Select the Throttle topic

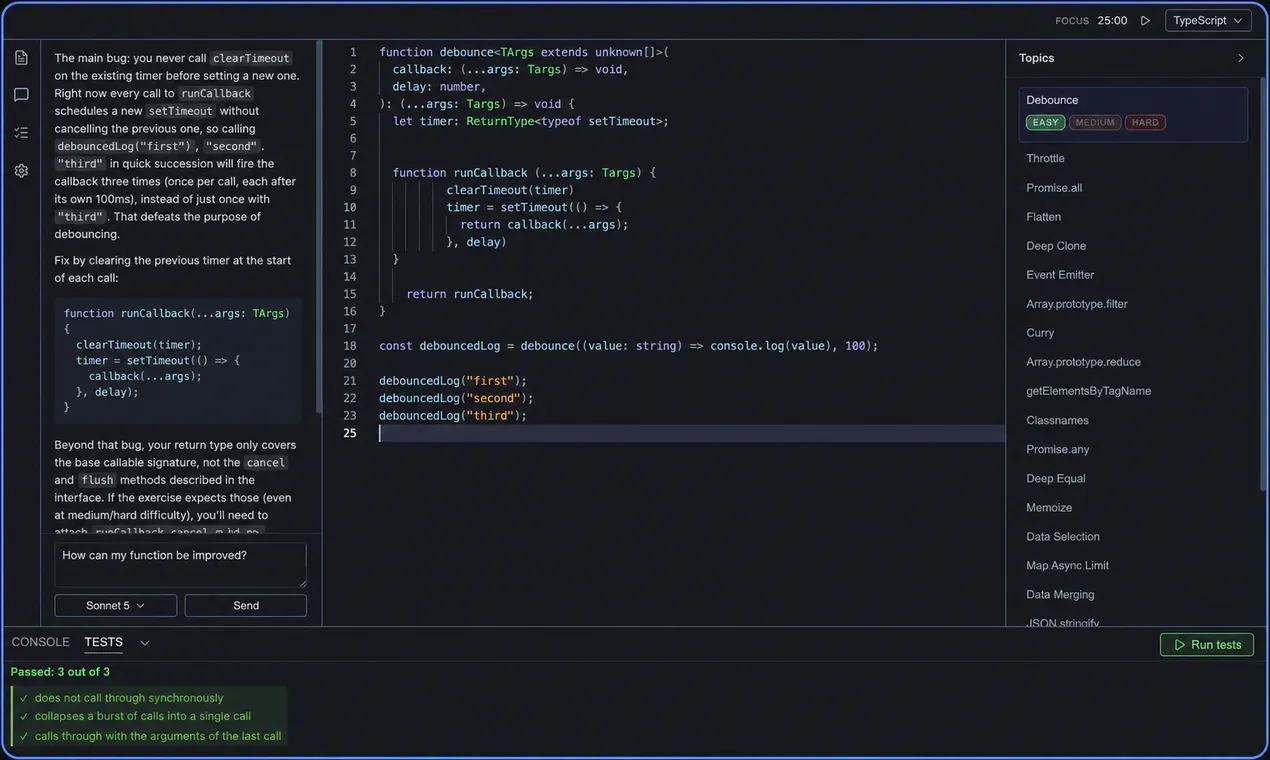1045,158
